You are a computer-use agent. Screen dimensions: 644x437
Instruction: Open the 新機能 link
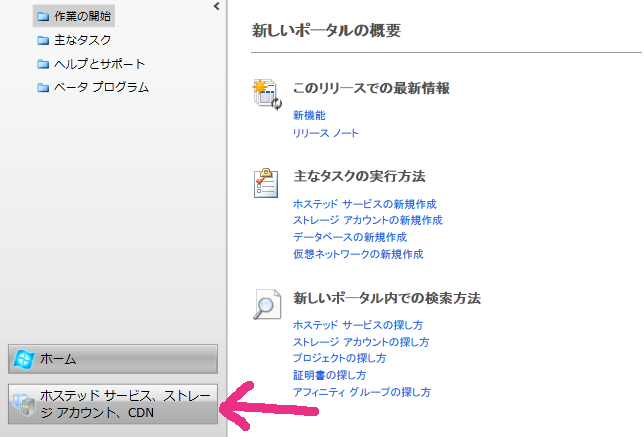pos(309,115)
